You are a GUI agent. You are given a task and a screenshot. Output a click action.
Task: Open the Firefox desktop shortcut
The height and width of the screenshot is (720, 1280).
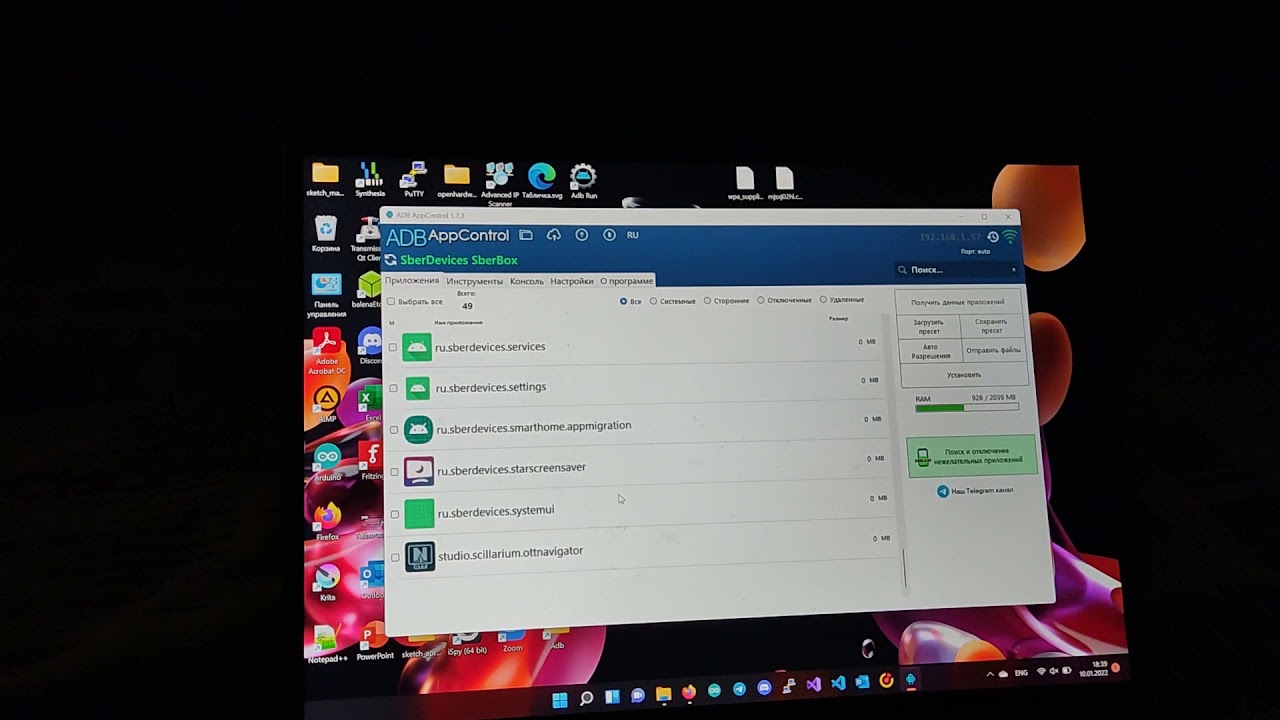[327, 522]
